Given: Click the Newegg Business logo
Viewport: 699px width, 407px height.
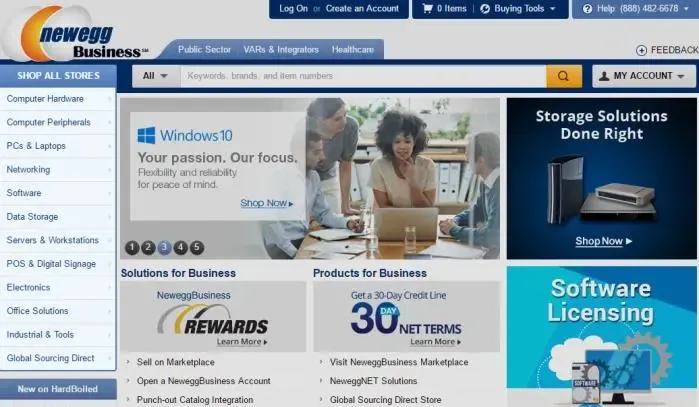Looking at the screenshot, I should [x=76, y=35].
